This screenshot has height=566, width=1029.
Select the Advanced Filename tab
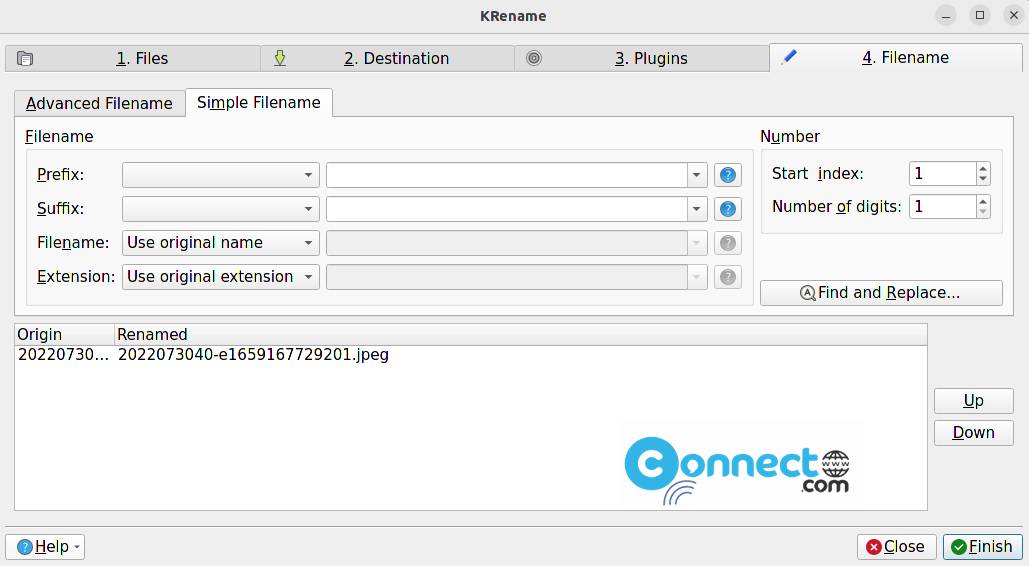pos(99,103)
